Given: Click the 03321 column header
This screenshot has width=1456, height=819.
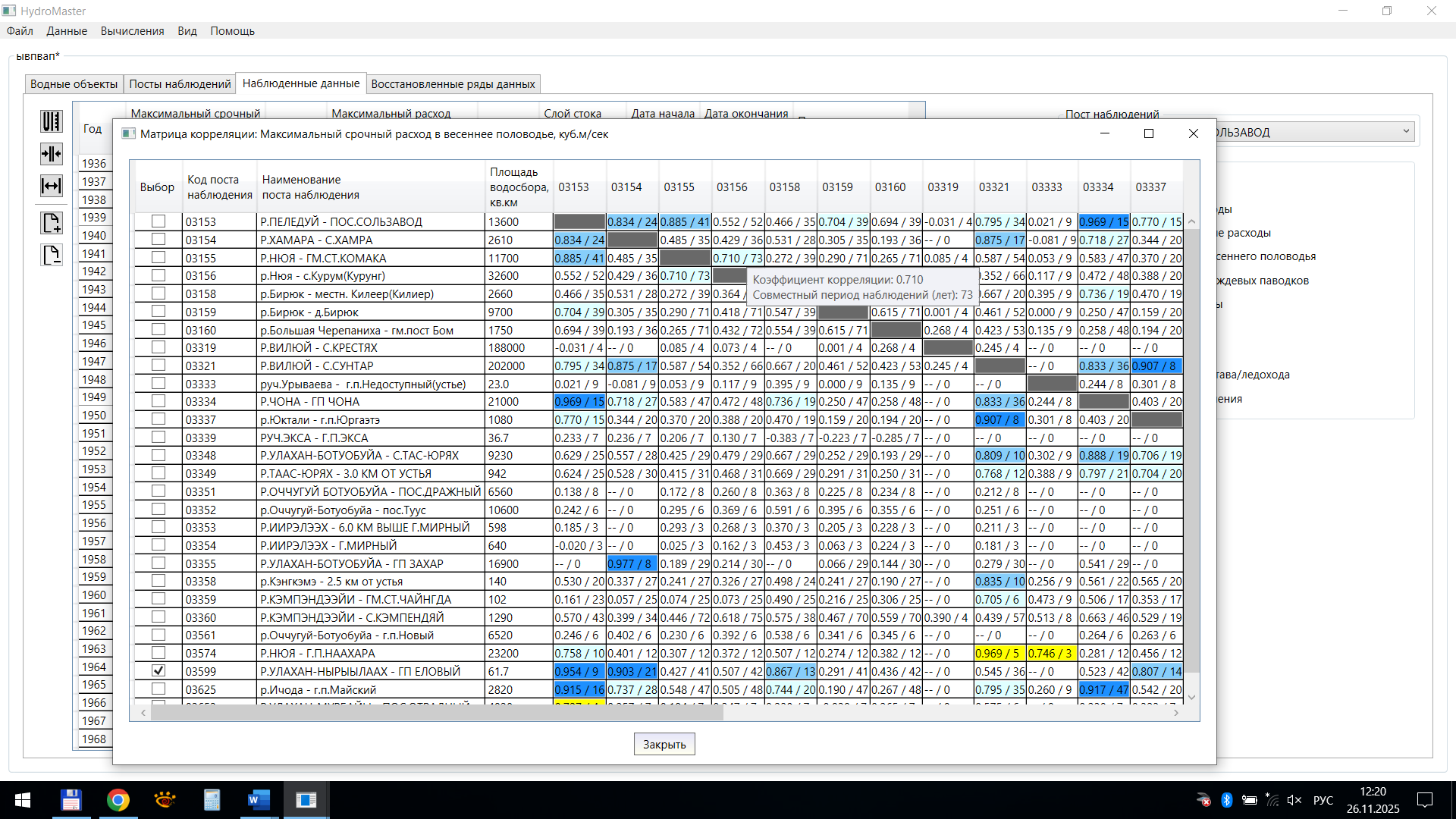Looking at the screenshot, I should point(993,187).
